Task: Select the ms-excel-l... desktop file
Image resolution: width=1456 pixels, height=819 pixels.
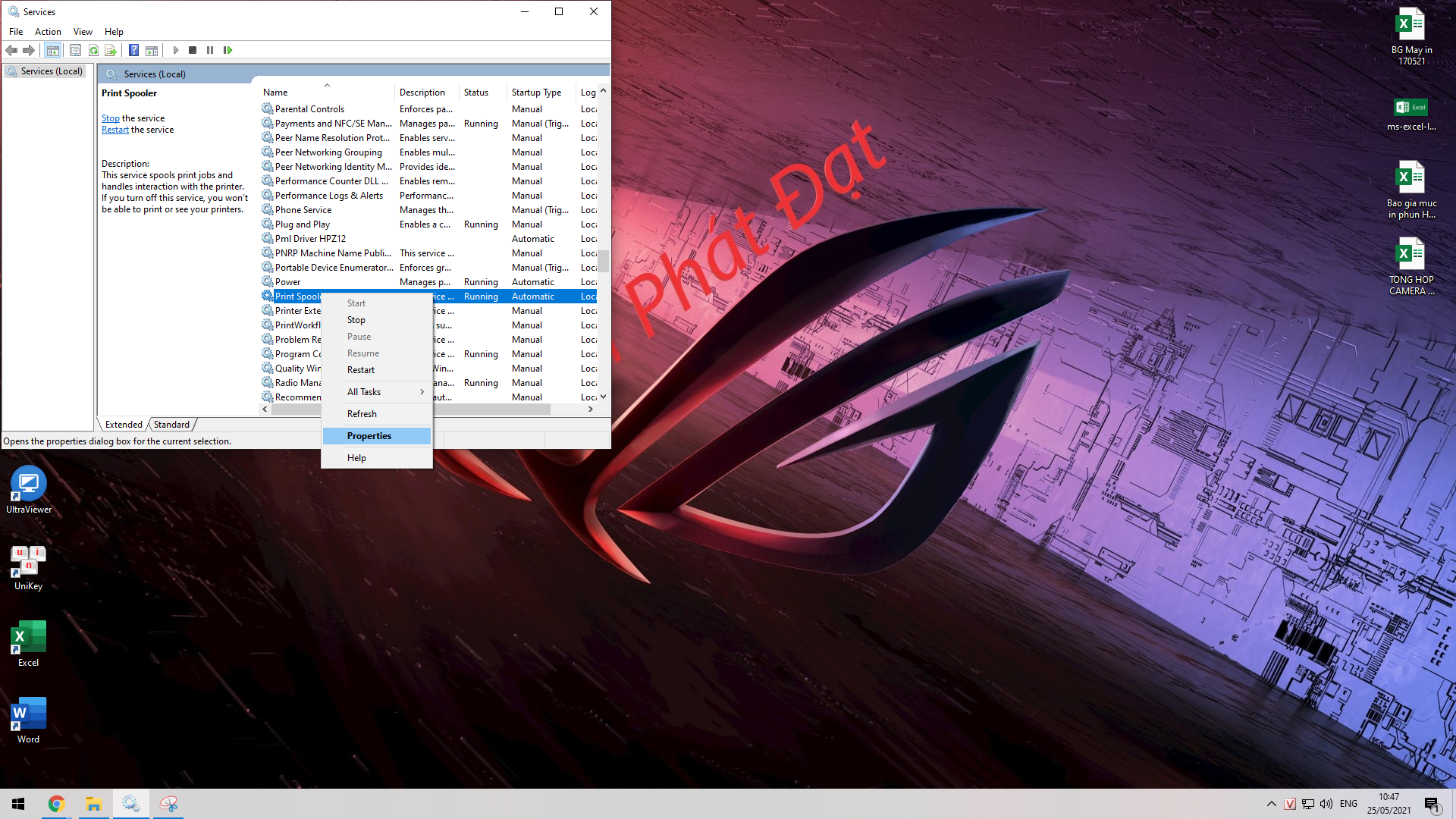Action: (1411, 115)
